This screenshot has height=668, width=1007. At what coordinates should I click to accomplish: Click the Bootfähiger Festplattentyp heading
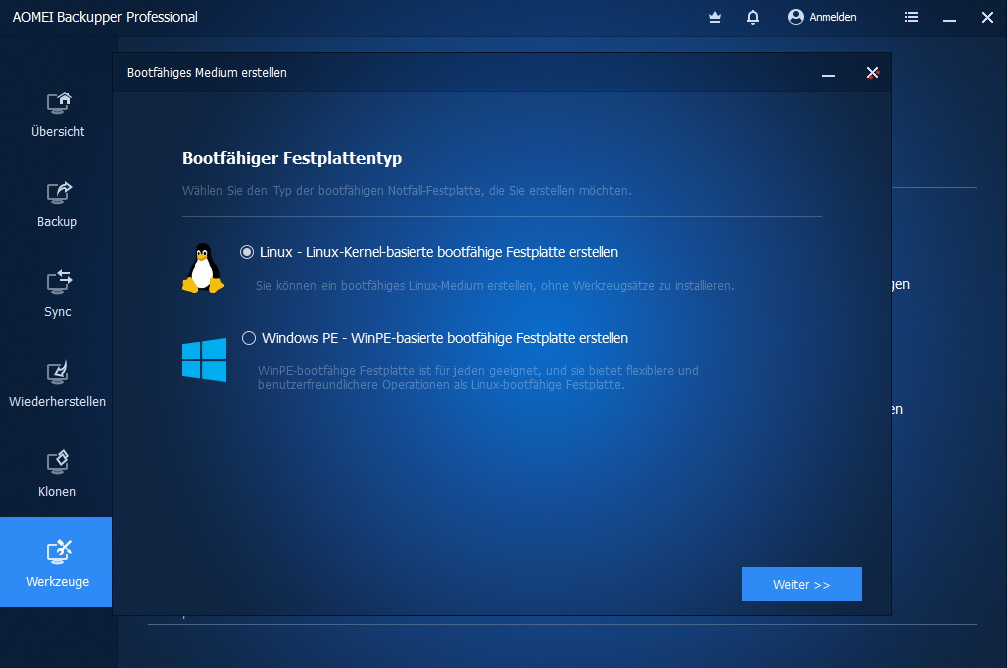click(x=292, y=158)
